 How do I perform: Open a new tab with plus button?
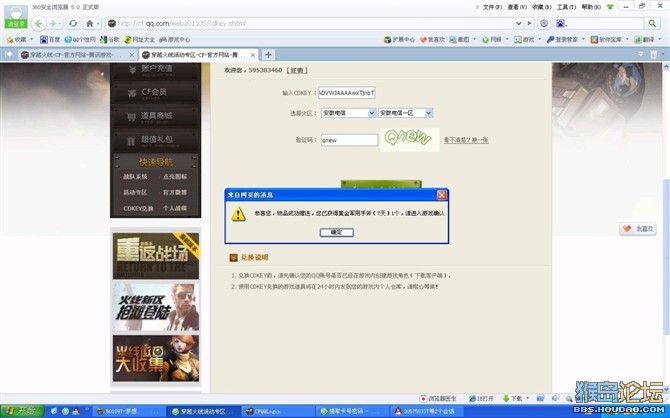click(268, 55)
